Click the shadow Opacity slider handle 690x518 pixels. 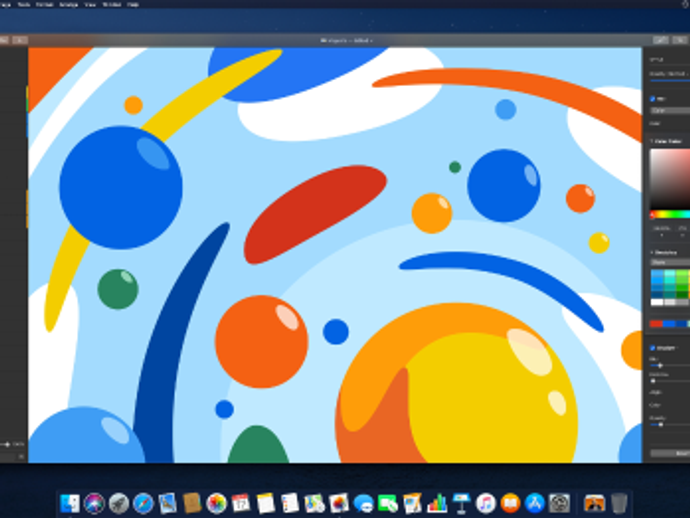660,425
